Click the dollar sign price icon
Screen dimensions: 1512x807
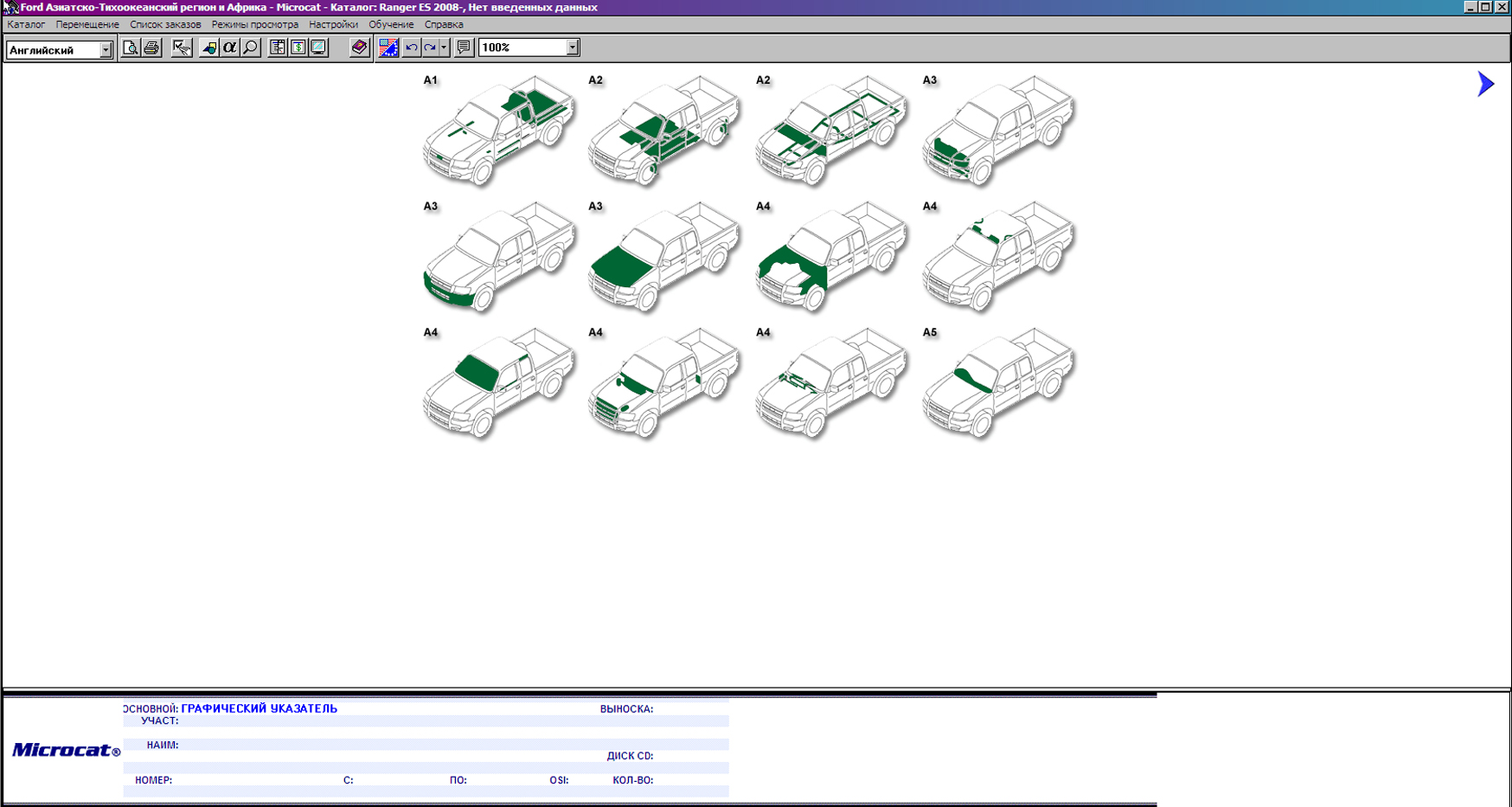point(298,48)
